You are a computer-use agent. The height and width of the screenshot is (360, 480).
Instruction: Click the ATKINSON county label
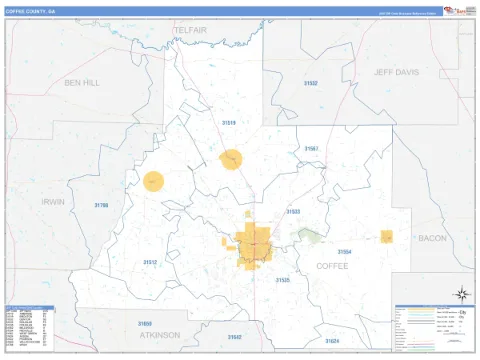(160, 335)
